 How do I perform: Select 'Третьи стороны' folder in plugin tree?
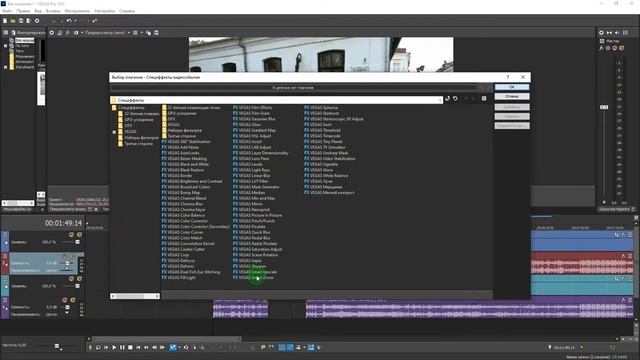[136, 144]
